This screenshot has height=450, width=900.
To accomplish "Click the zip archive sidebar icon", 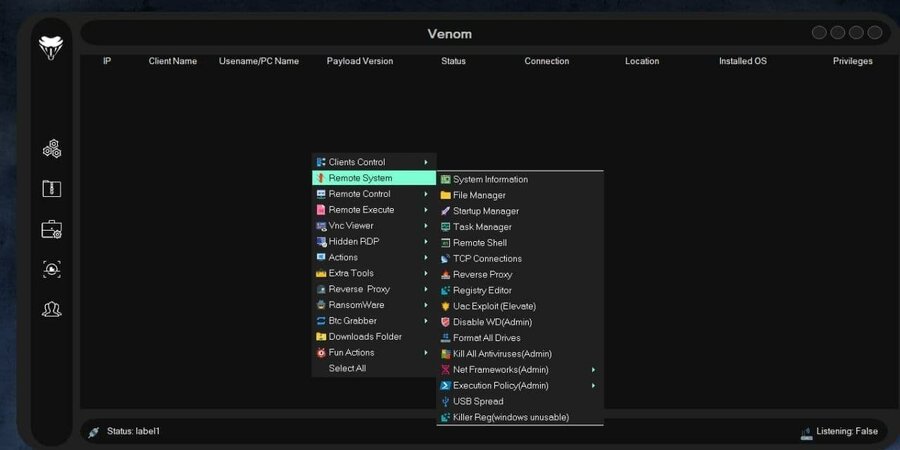I will 52,189.
